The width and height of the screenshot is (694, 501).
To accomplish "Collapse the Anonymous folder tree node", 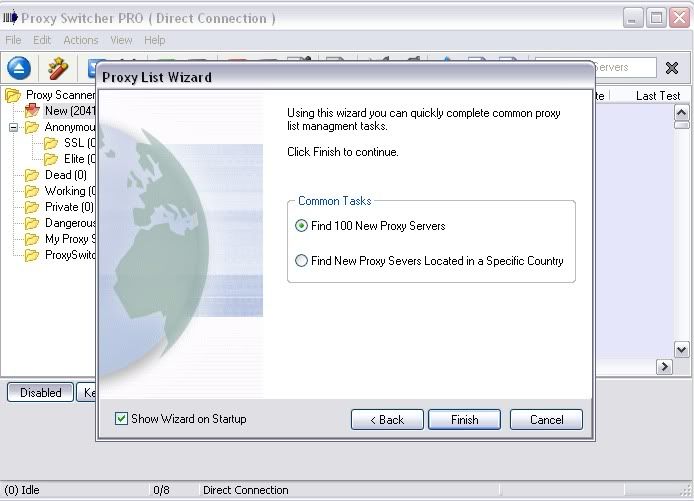I will click(14, 127).
